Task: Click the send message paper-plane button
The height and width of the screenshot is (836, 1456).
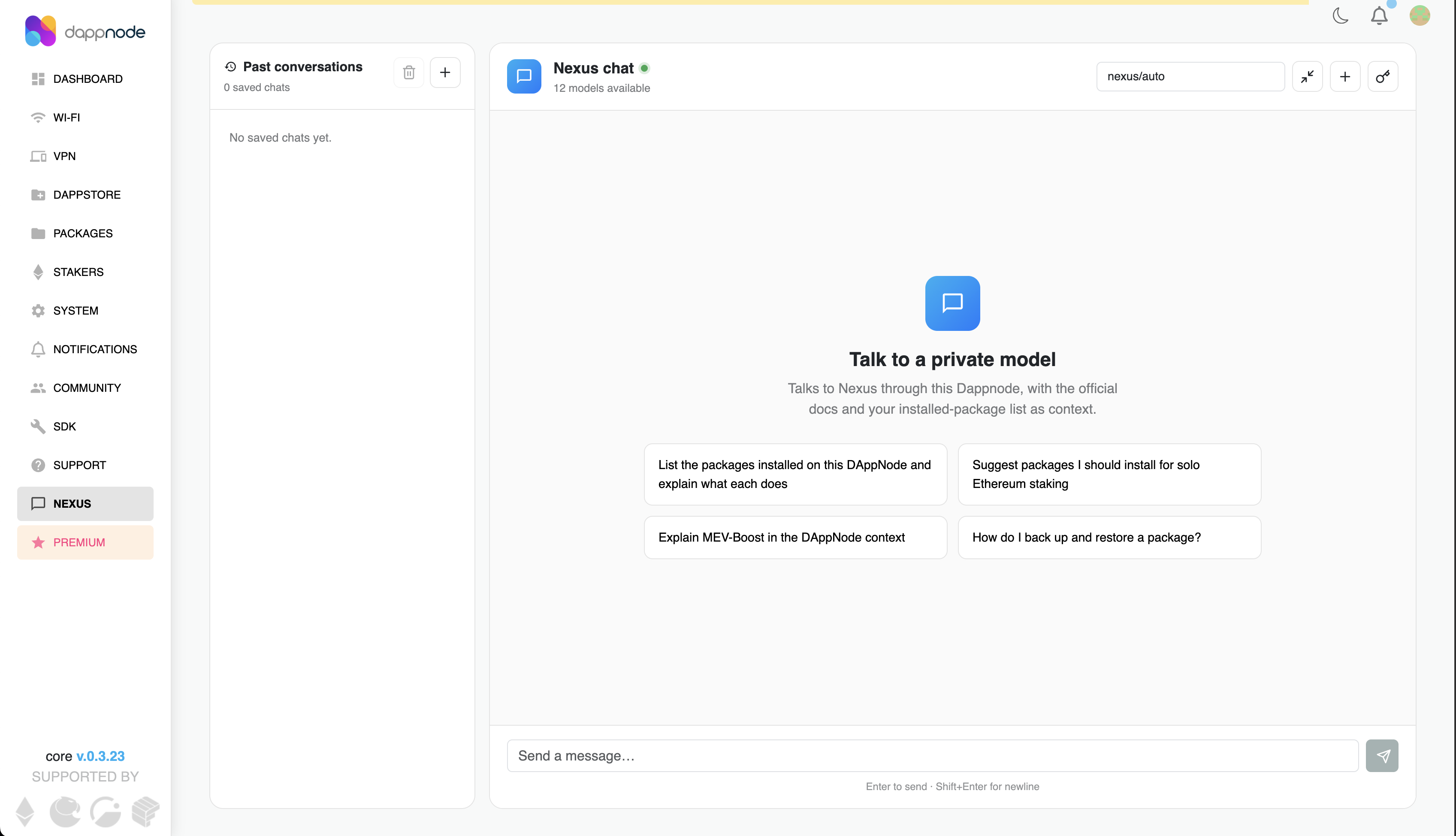Action: point(1382,756)
